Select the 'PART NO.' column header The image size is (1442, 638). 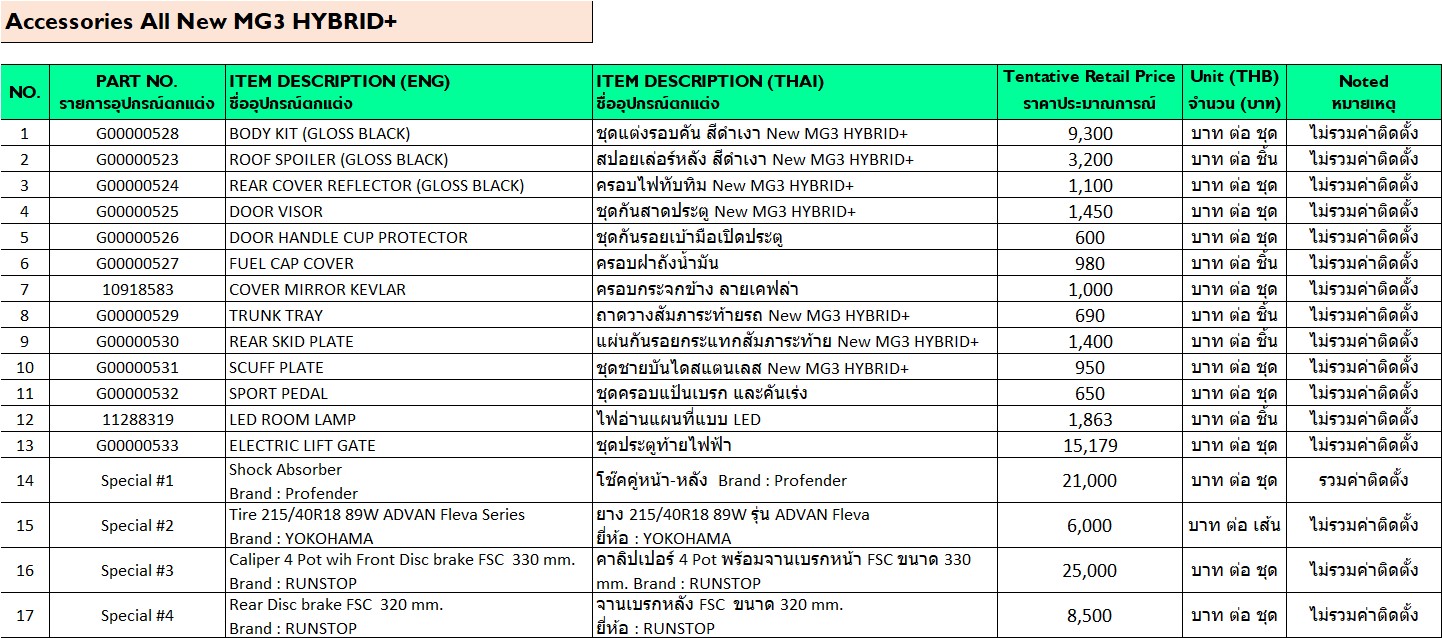(137, 92)
